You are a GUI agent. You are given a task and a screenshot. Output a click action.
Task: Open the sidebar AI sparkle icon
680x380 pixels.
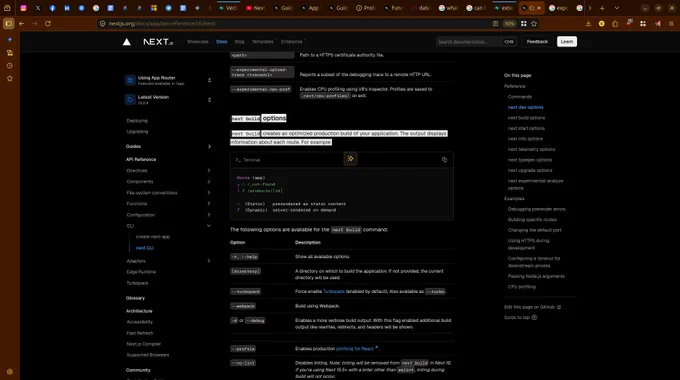point(10,39)
